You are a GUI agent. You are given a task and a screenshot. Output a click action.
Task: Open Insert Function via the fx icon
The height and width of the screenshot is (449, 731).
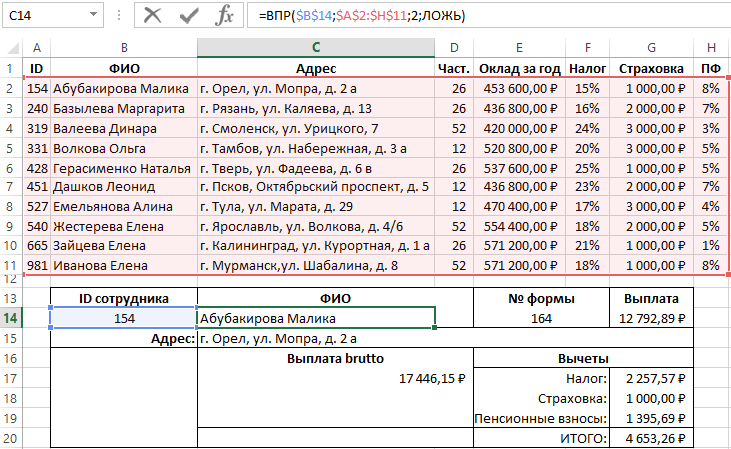pos(225,15)
